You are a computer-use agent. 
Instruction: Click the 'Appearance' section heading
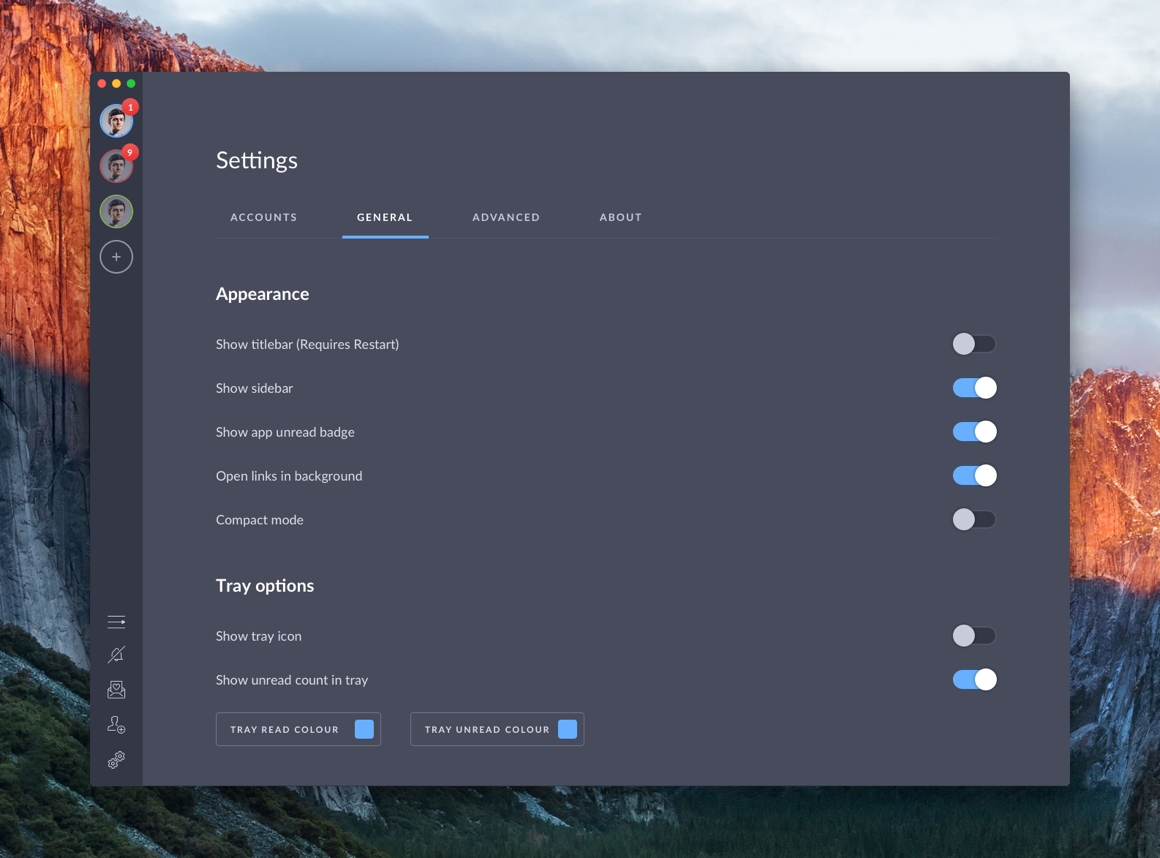pos(263,294)
